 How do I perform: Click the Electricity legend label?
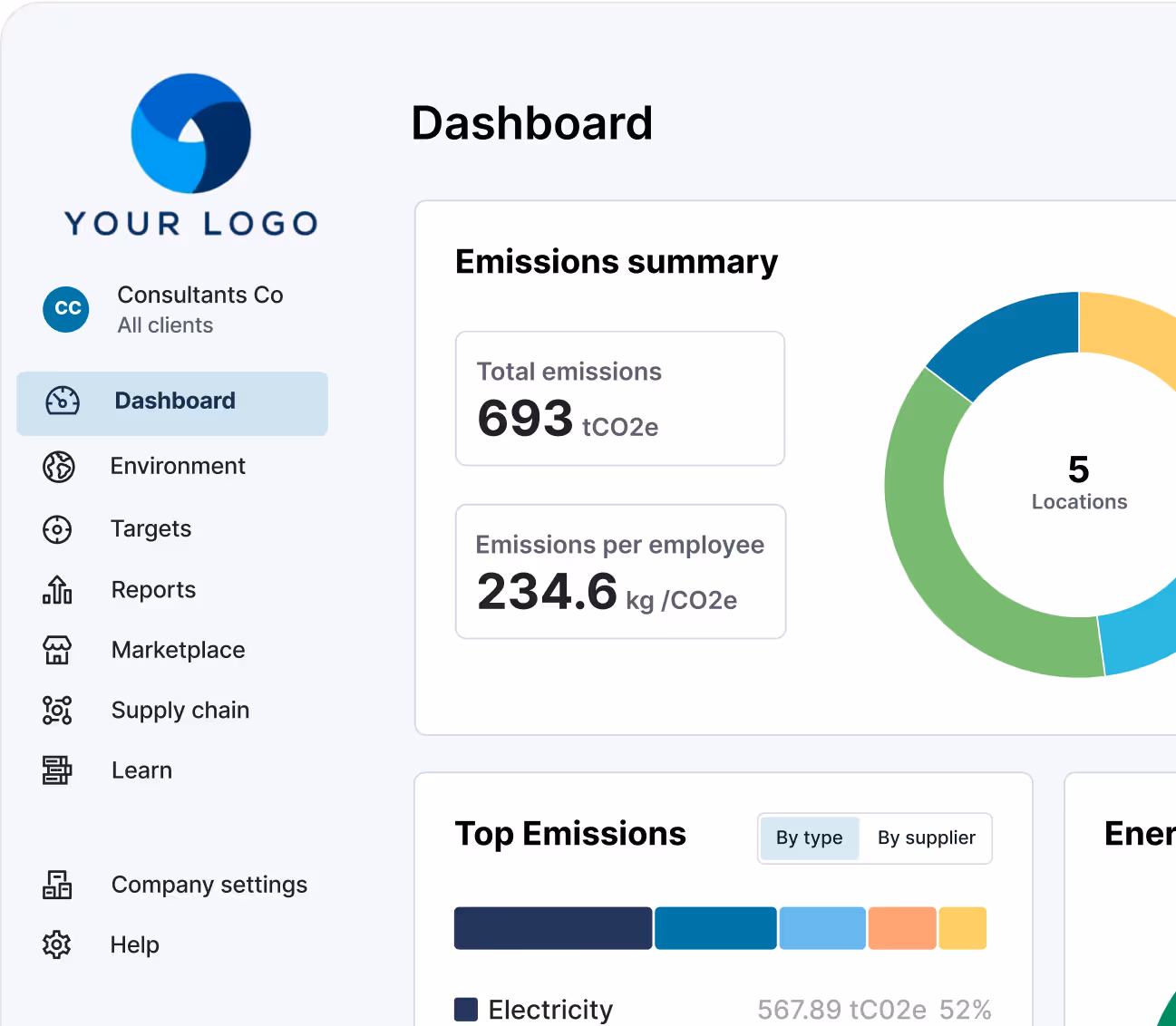[x=550, y=1010]
